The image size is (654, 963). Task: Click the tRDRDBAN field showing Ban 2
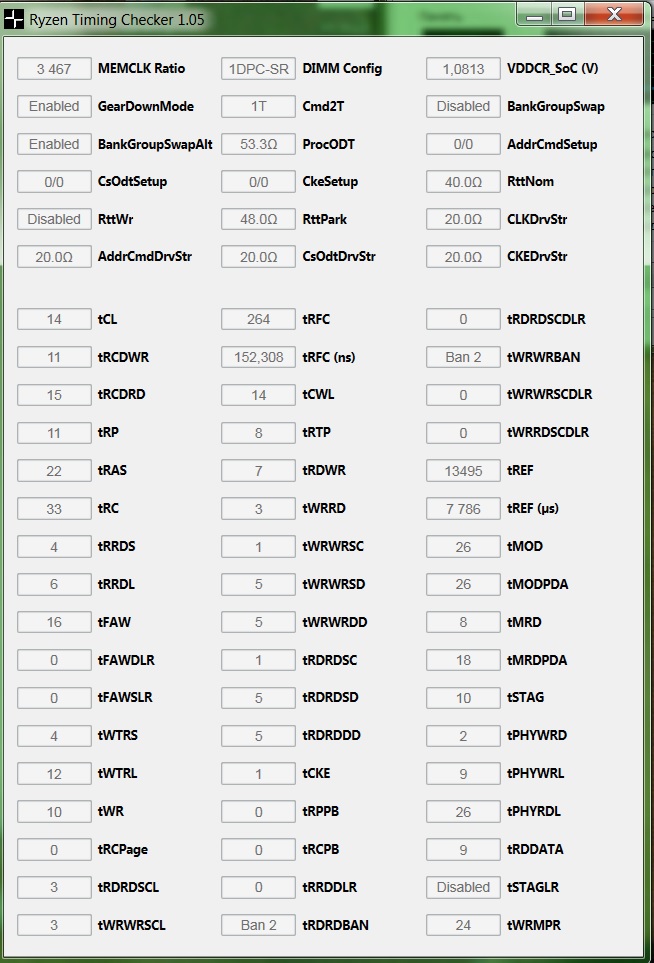pos(259,926)
